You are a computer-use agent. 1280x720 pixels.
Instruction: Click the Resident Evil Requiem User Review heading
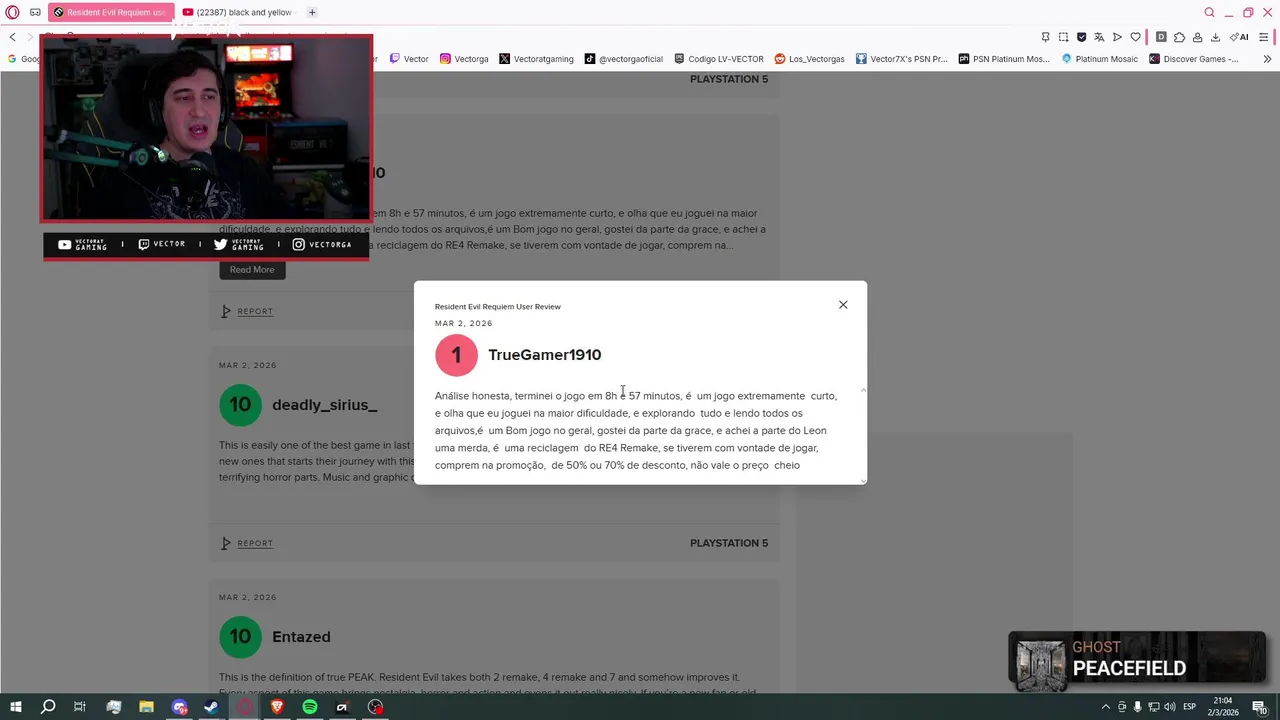[498, 307]
